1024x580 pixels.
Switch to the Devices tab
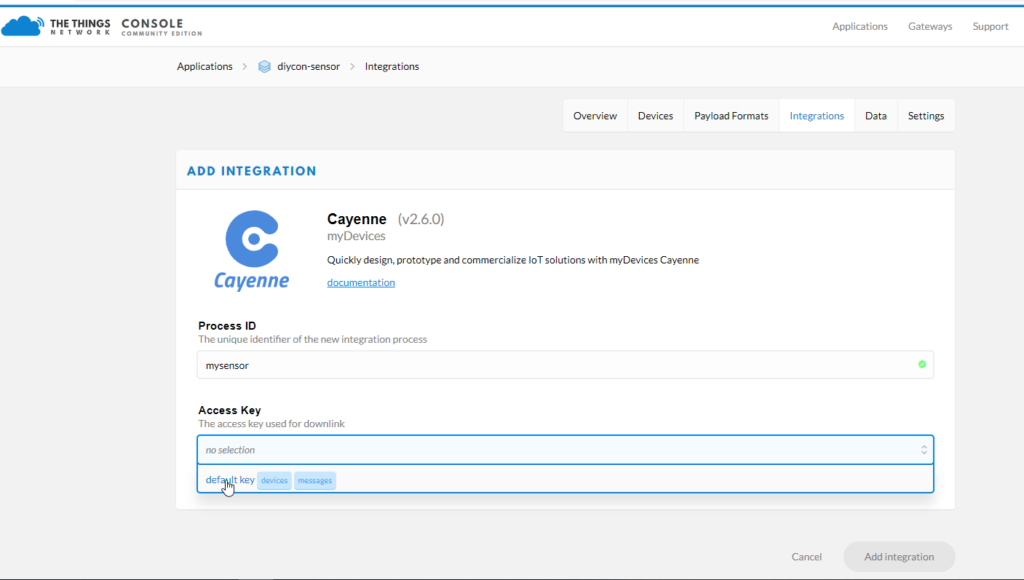click(x=656, y=116)
